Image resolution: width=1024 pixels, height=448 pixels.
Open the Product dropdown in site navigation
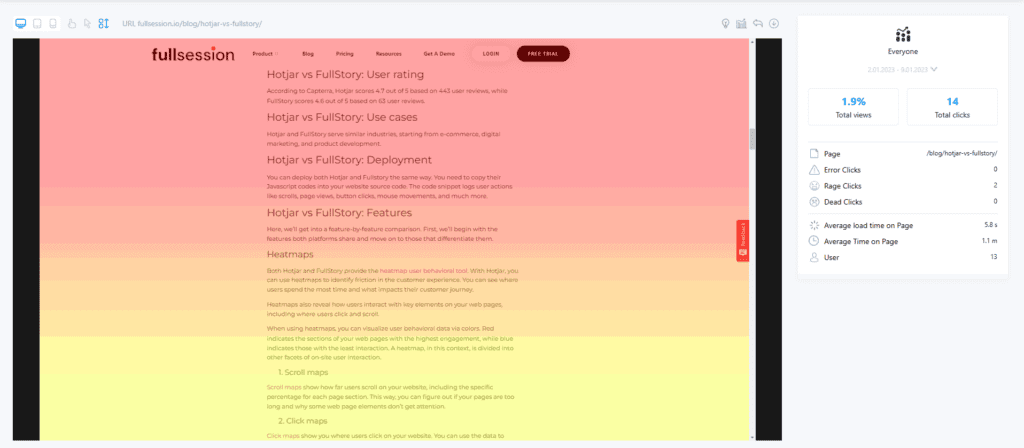coord(266,53)
